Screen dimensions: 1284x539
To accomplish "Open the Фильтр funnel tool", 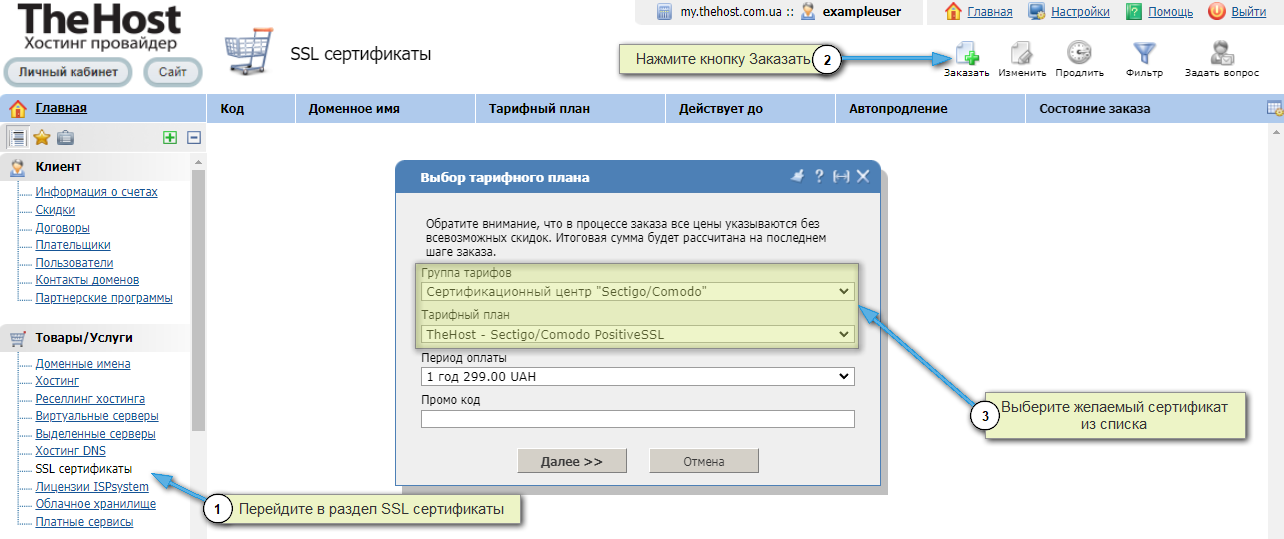I will [x=1144, y=52].
